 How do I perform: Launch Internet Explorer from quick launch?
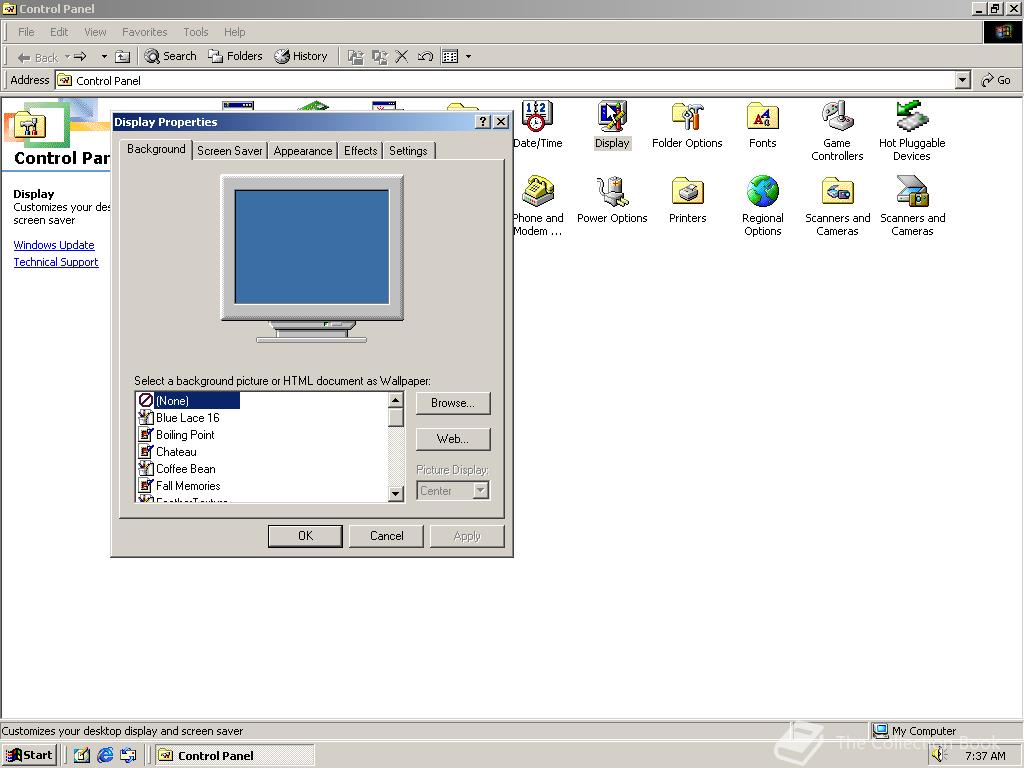click(104, 755)
